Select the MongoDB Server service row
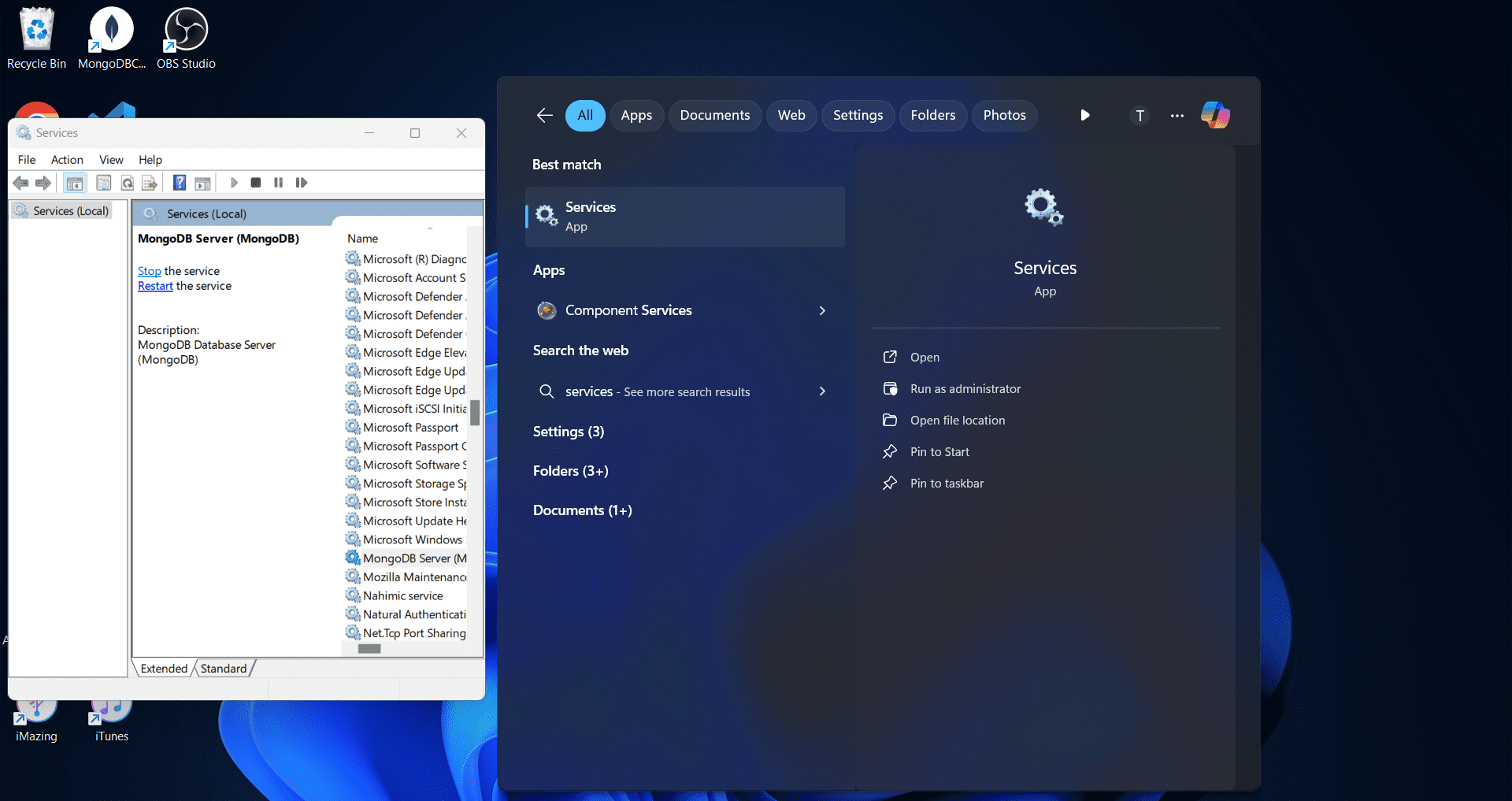Screen dimensions: 1512x801 [406, 558]
